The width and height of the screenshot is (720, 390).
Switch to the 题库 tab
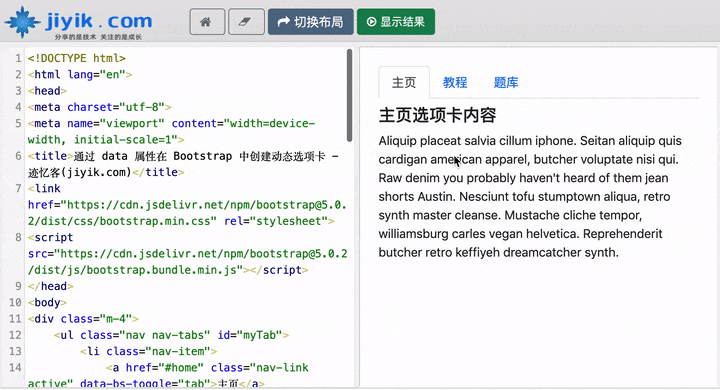tap(506, 83)
